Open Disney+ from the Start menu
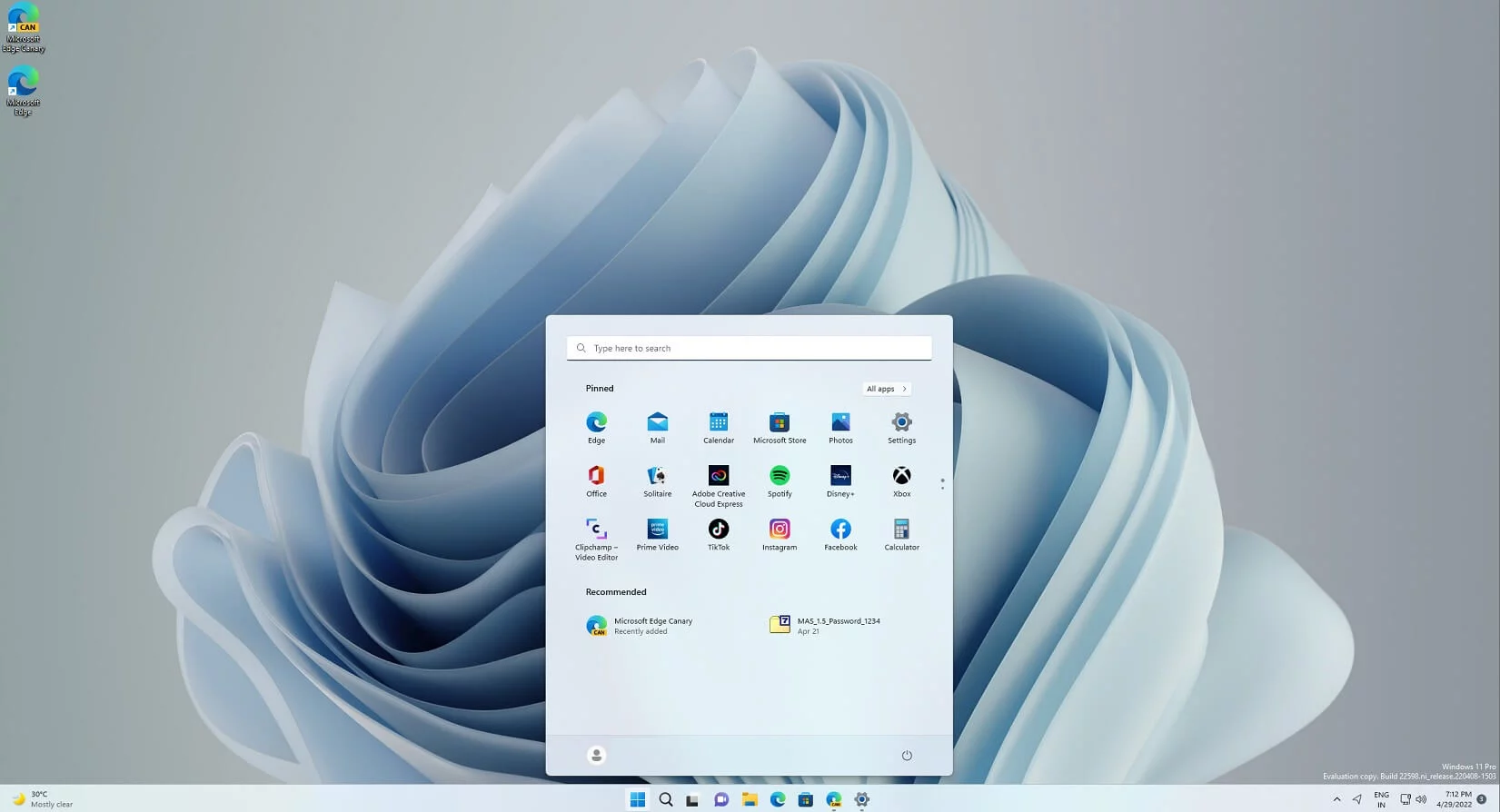 pyautogui.click(x=840, y=480)
